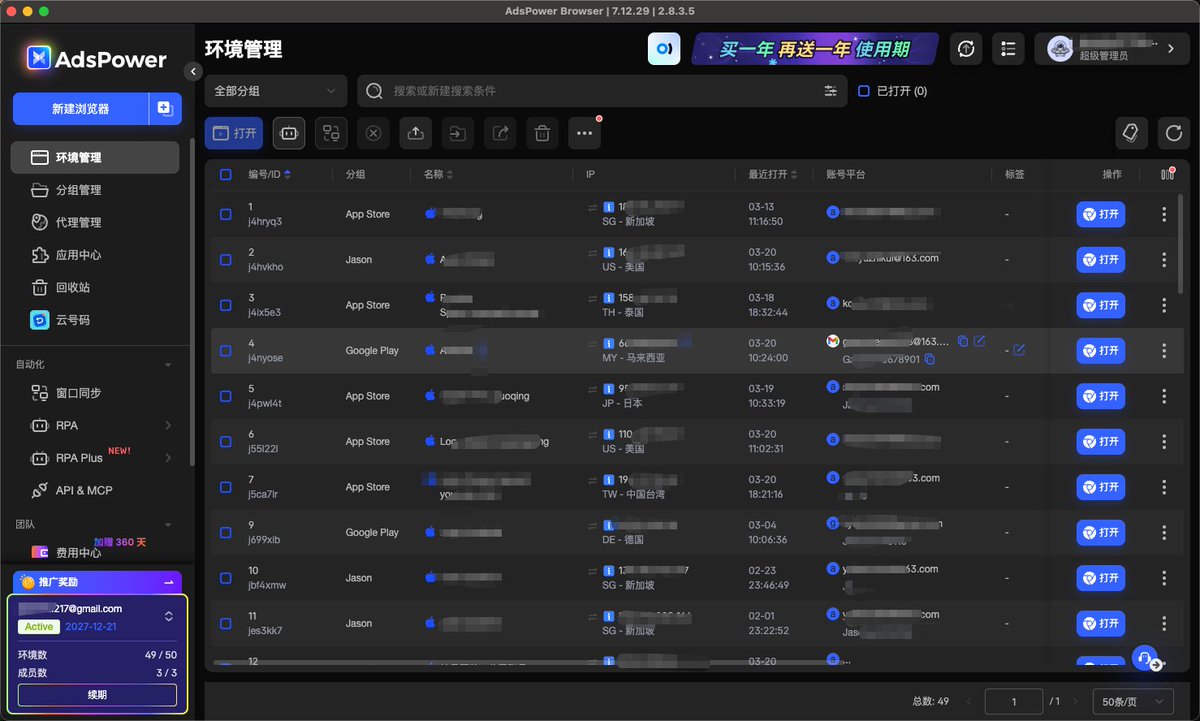The height and width of the screenshot is (721, 1200).
Task: Select all profiles with header checkbox
Action: [226, 174]
